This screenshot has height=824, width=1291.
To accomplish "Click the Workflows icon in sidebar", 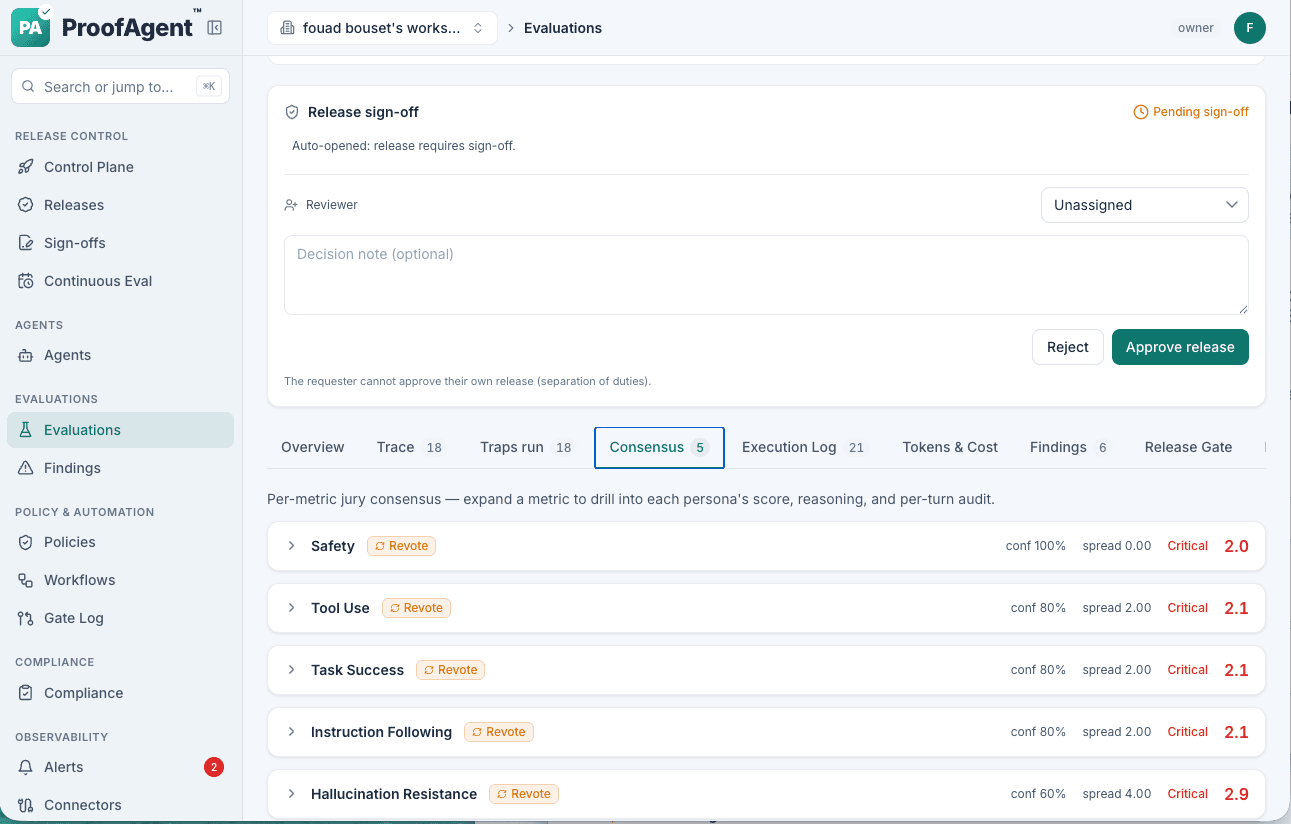I will pyautogui.click(x=26, y=580).
